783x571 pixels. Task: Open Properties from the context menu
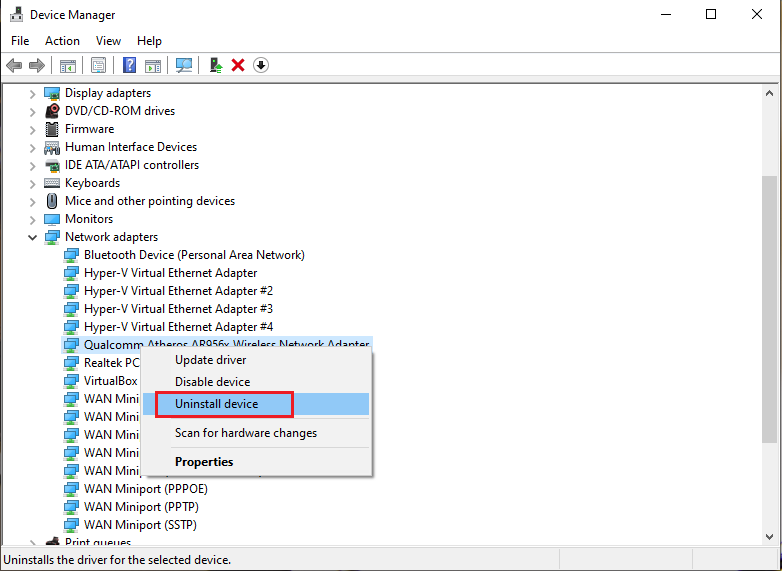point(204,462)
